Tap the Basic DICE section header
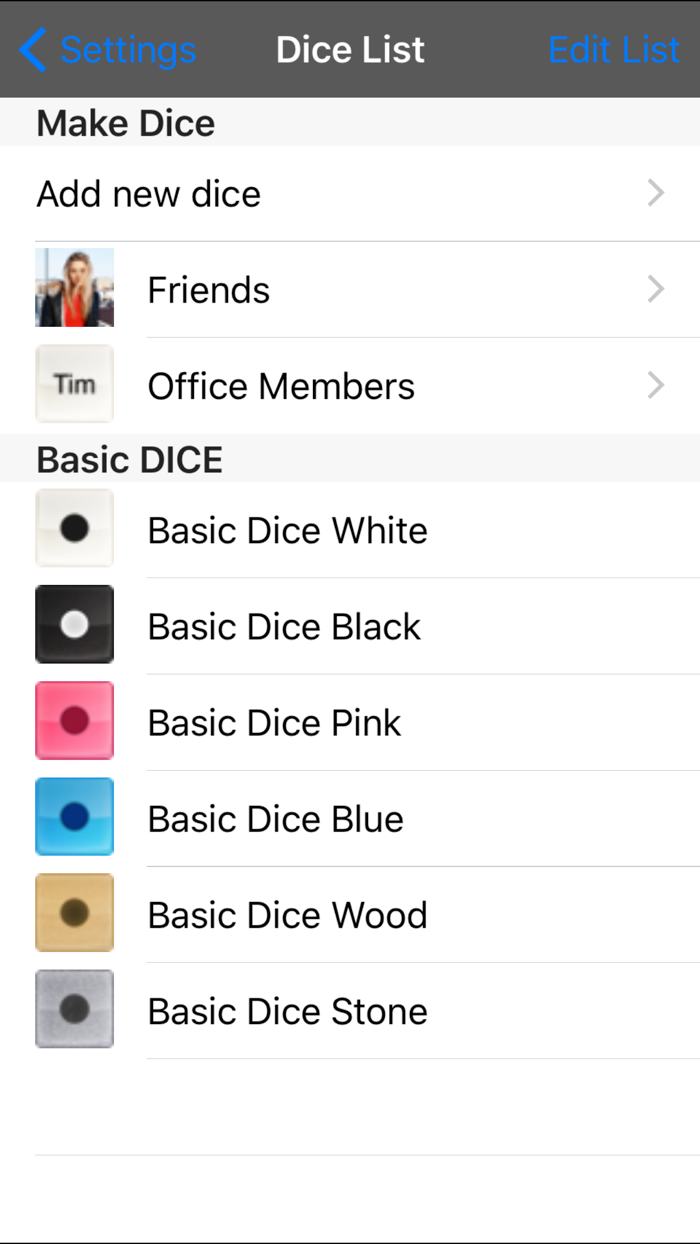 [x=129, y=459]
